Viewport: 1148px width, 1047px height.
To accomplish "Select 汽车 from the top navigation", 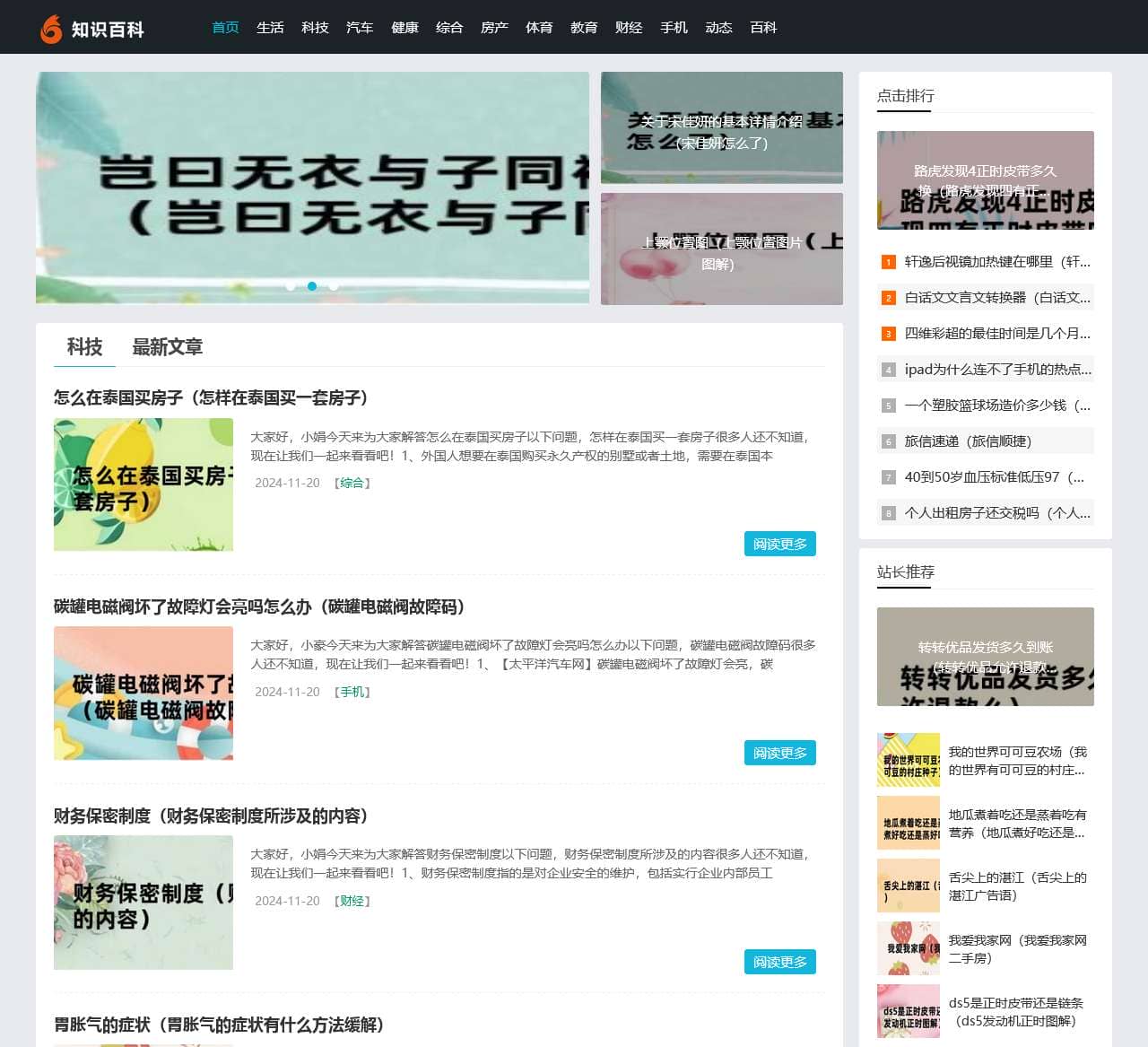I will pyautogui.click(x=360, y=28).
